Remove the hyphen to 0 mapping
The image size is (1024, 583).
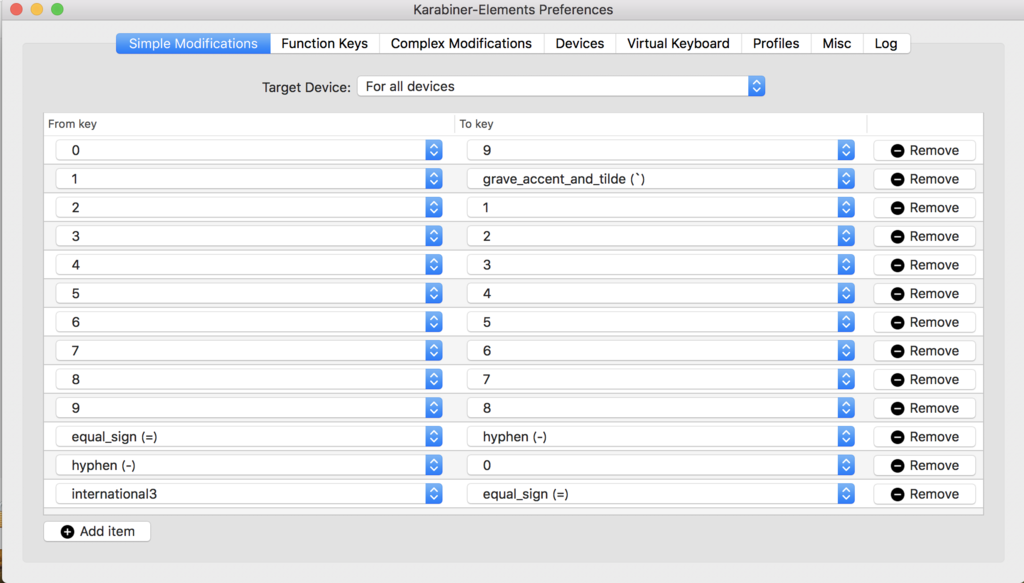(x=925, y=465)
